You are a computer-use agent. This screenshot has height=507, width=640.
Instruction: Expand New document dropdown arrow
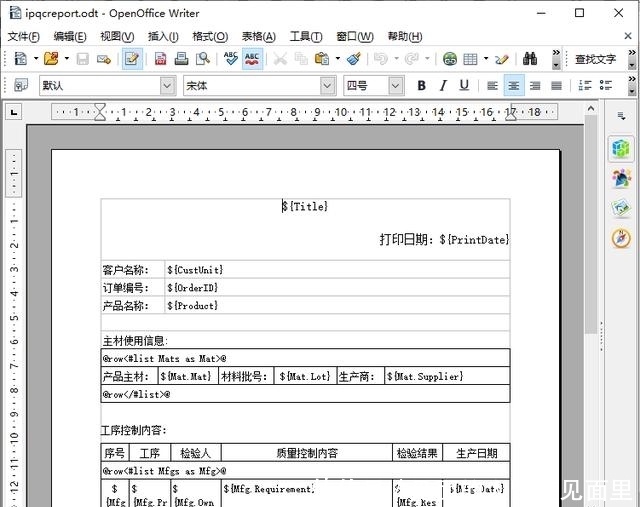pyautogui.click(x=36, y=59)
